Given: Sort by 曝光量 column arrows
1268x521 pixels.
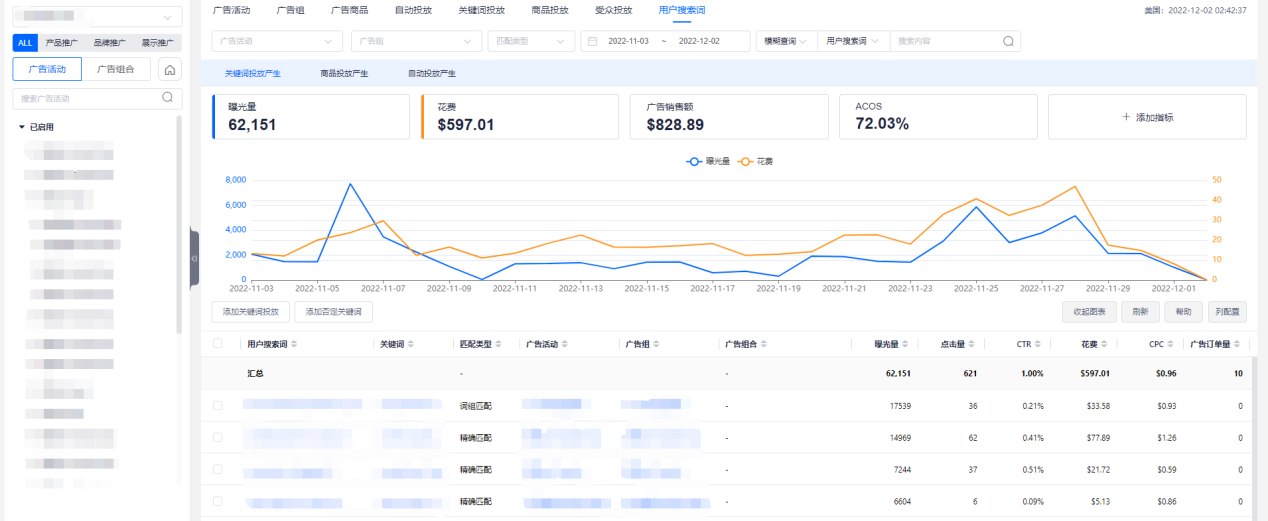Looking at the screenshot, I should pos(905,344).
